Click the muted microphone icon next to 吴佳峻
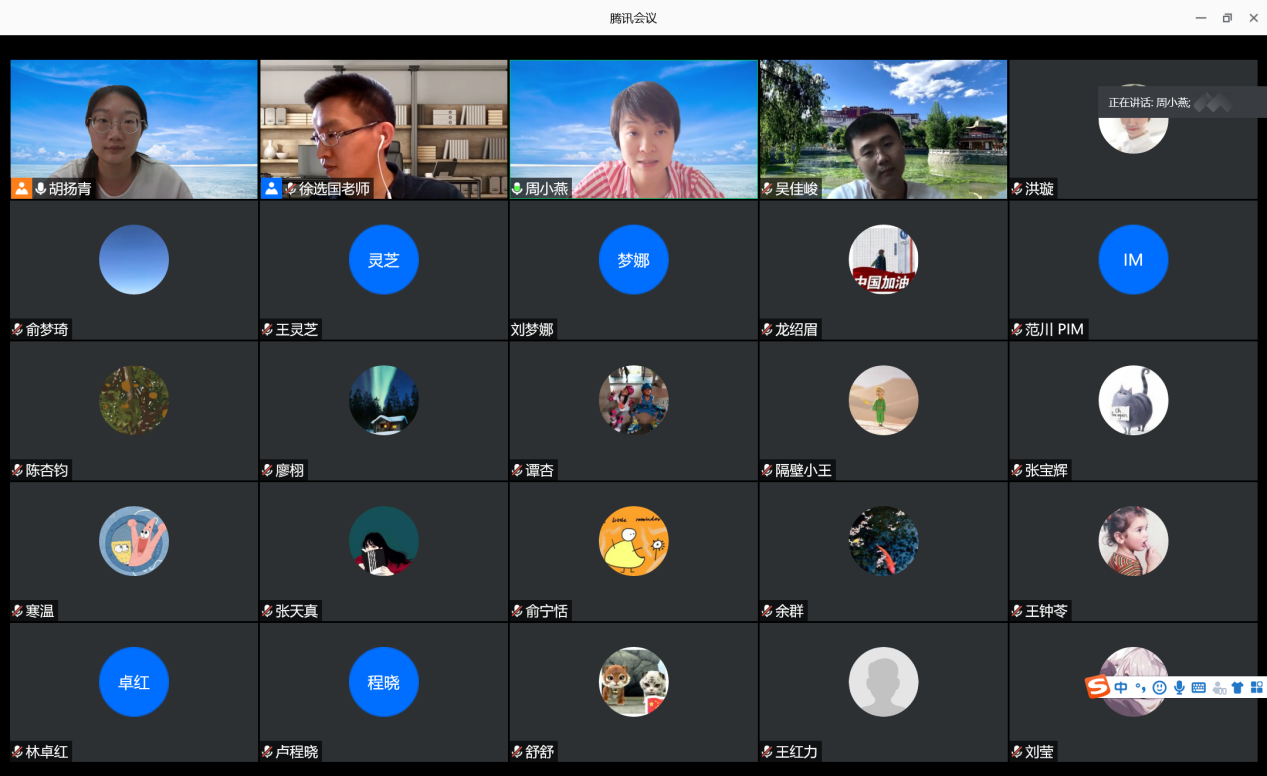Image resolution: width=1267 pixels, height=776 pixels. coord(767,189)
